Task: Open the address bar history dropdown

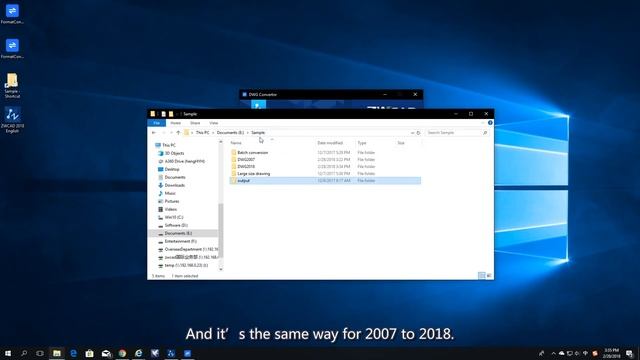Action: click(412, 133)
